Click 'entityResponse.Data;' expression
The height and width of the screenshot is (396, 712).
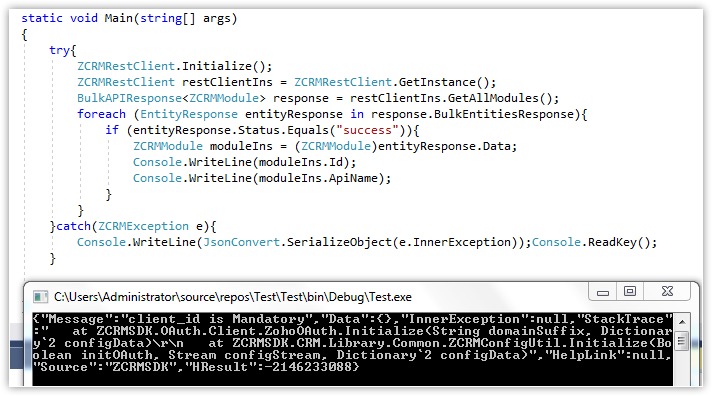[447, 146]
